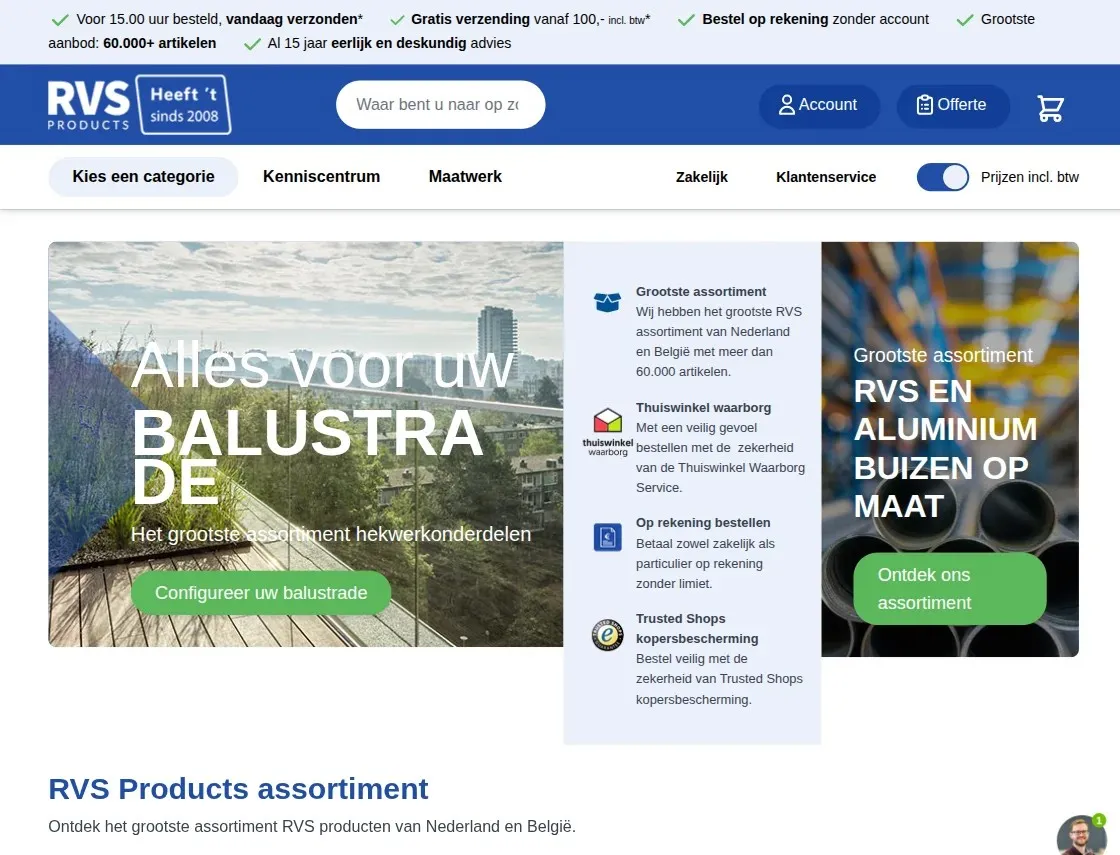Open the Maatwerk menu item

pyautogui.click(x=465, y=176)
